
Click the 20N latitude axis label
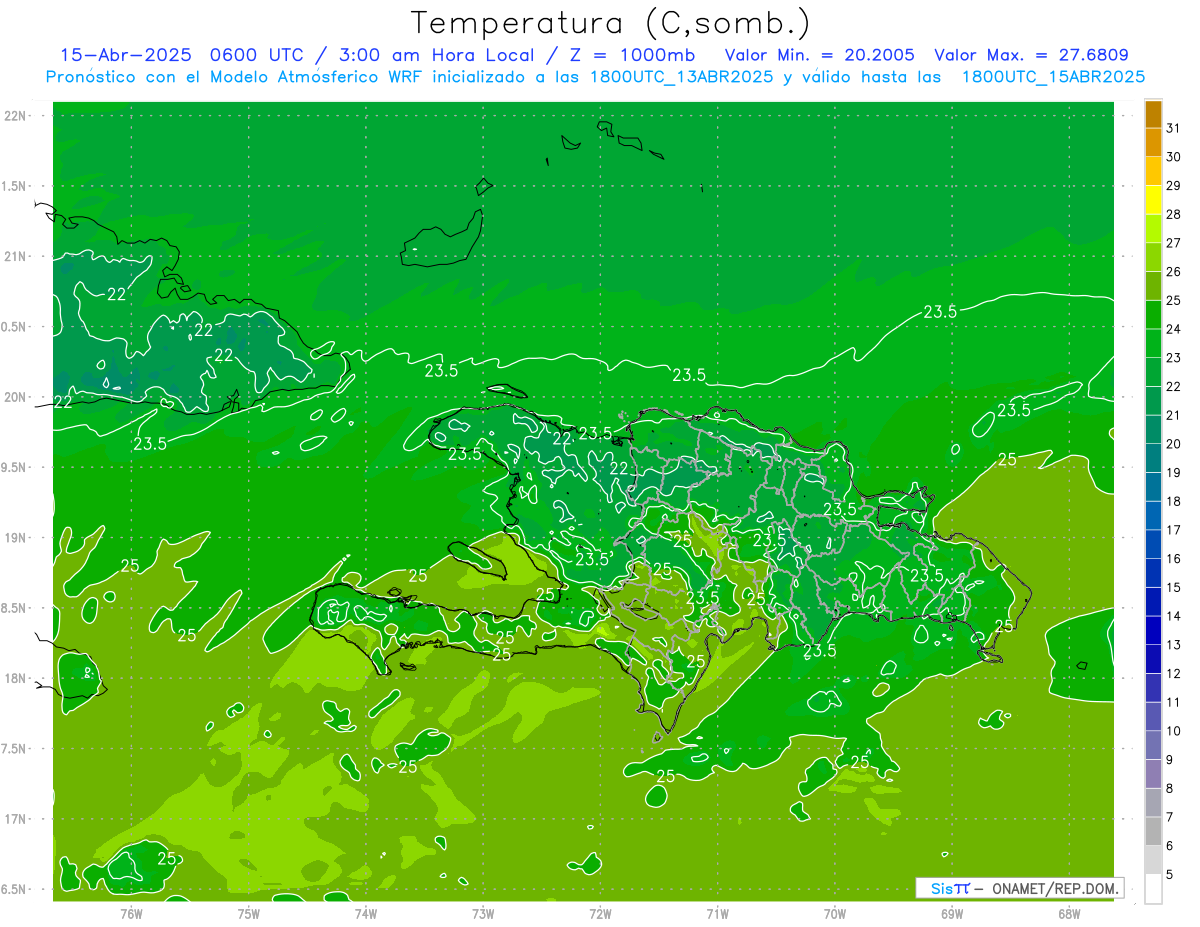pyautogui.click(x=15, y=397)
